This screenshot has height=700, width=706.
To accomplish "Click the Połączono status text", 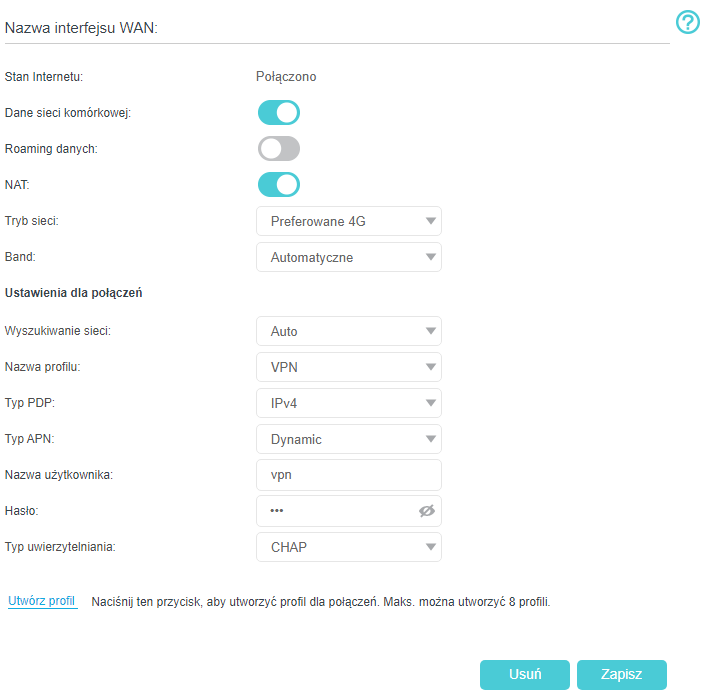I will pos(286,76).
